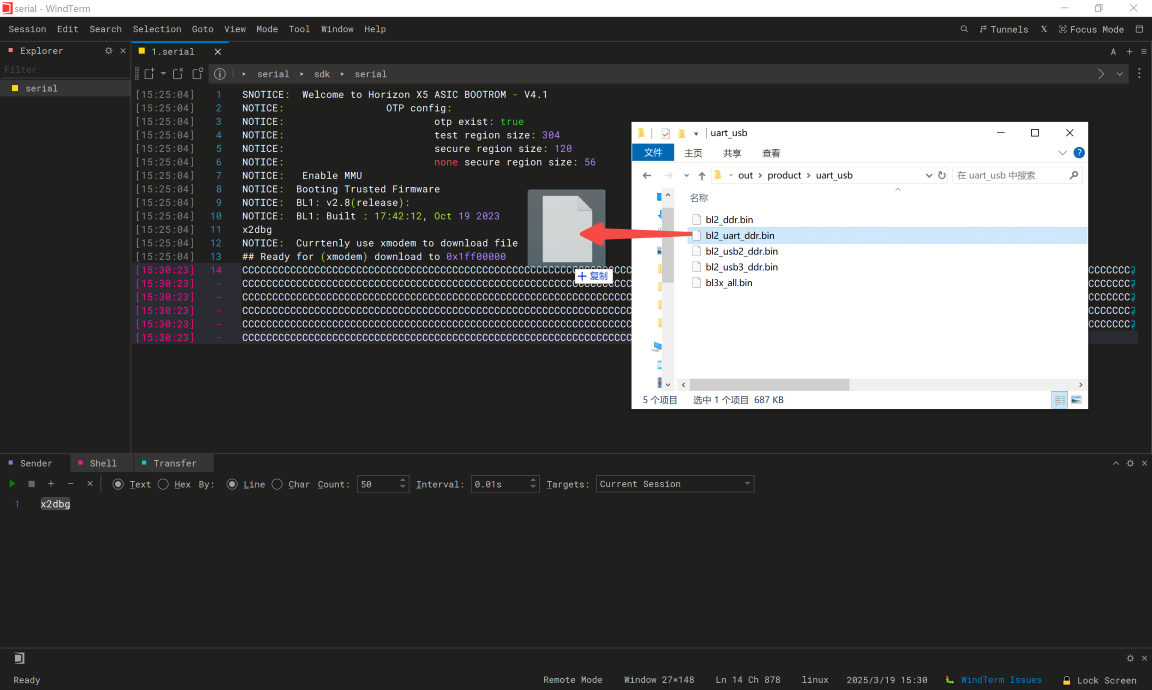
Task: Add a new tab with the plus icon
Action: tap(1129, 51)
